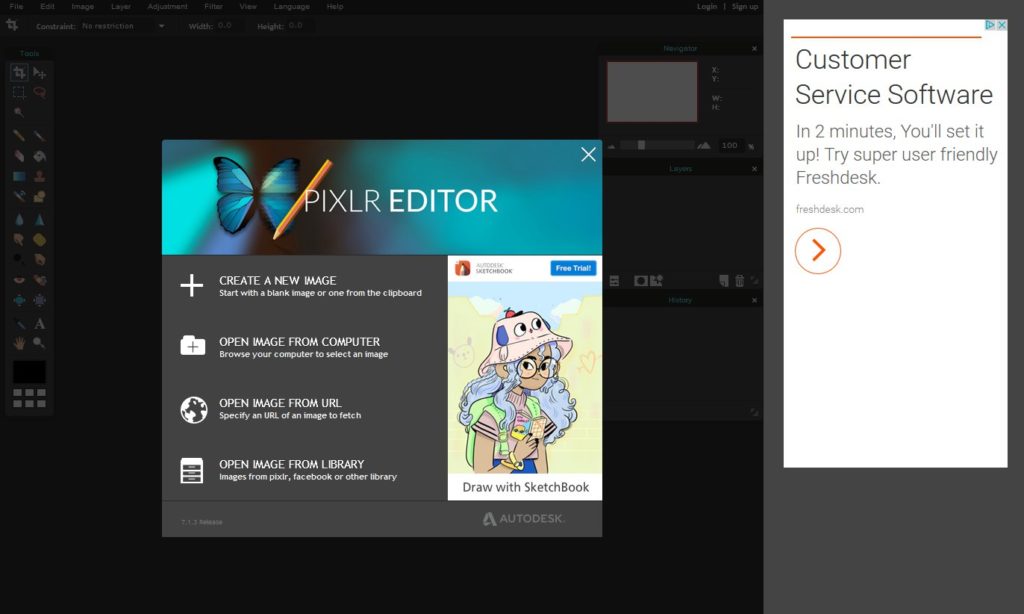Click the Login link
The height and width of the screenshot is (614, 1024).
coord(707,7)
